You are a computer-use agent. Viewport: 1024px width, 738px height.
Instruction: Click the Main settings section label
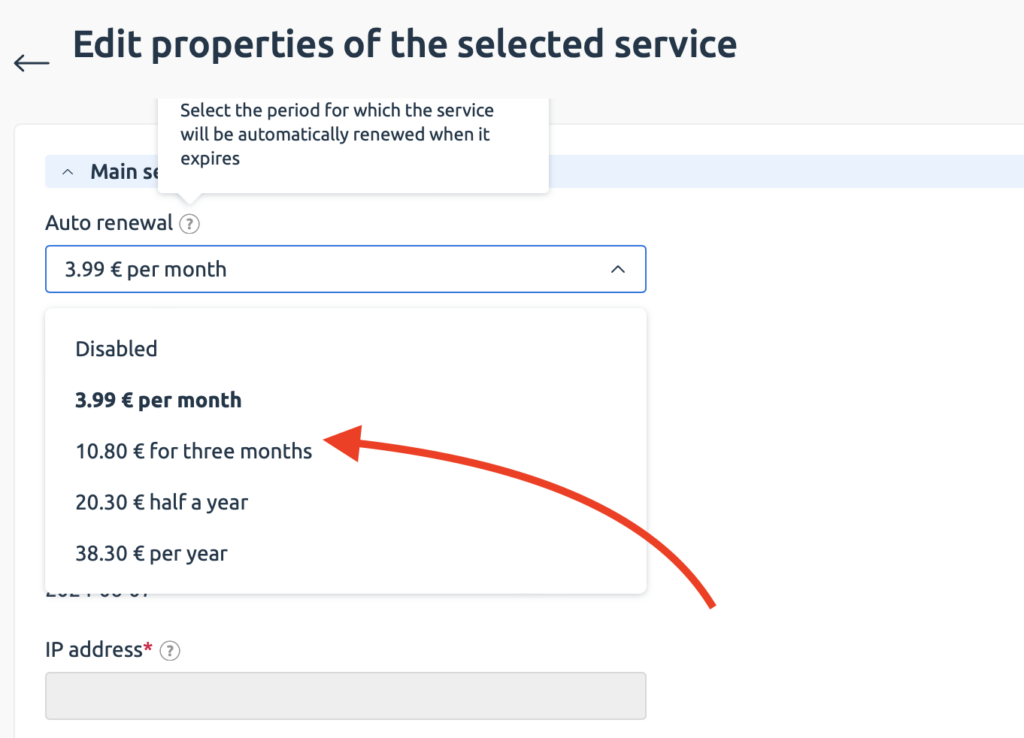point(124,172)
